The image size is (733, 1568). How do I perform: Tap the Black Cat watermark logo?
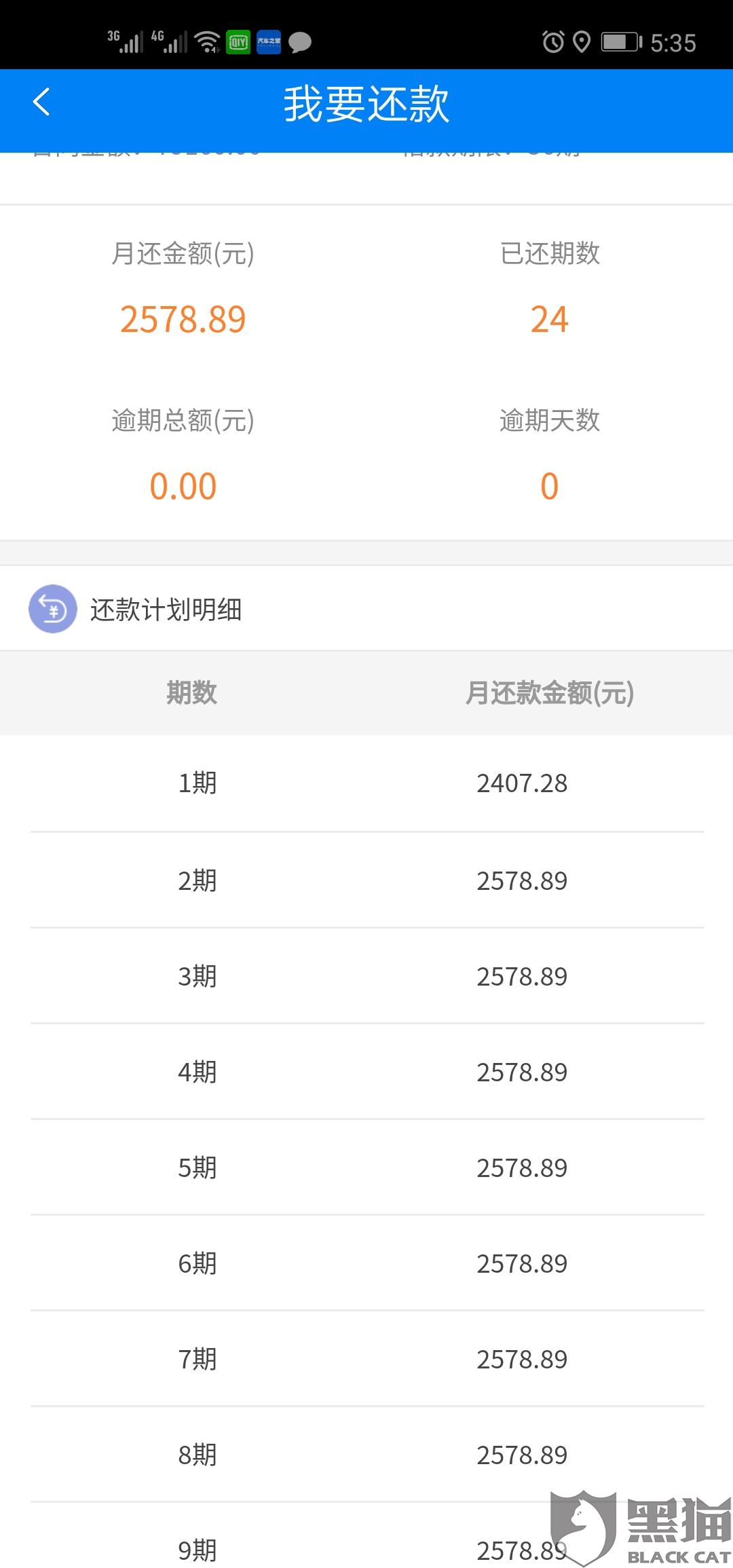[641, 1529]
